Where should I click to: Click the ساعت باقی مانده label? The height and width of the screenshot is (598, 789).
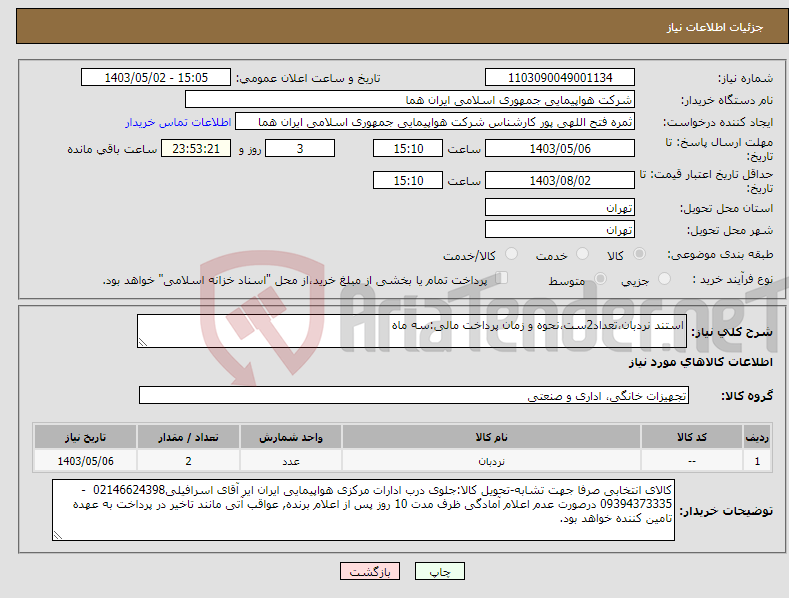click(112, 150)
